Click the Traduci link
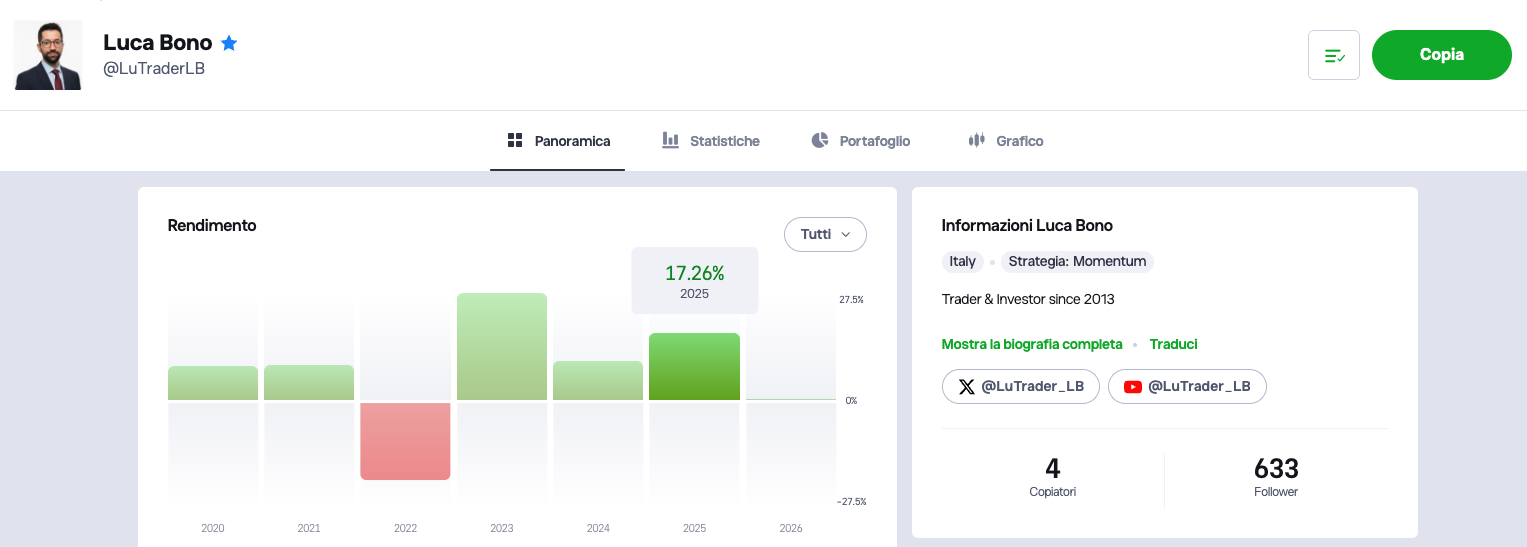The width and height of the screenshot is (1527, 547). (1174, 344)
